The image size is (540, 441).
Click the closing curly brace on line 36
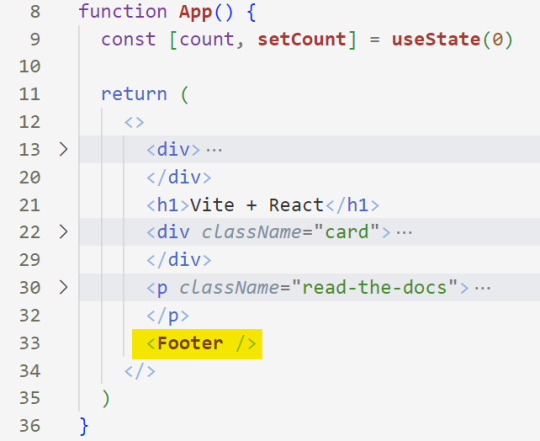coord(84,427)
